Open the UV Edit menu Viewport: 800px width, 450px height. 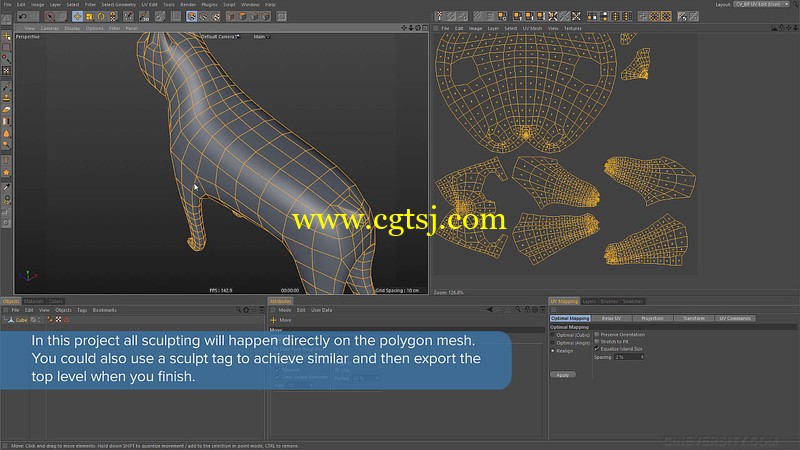[149, 4]
